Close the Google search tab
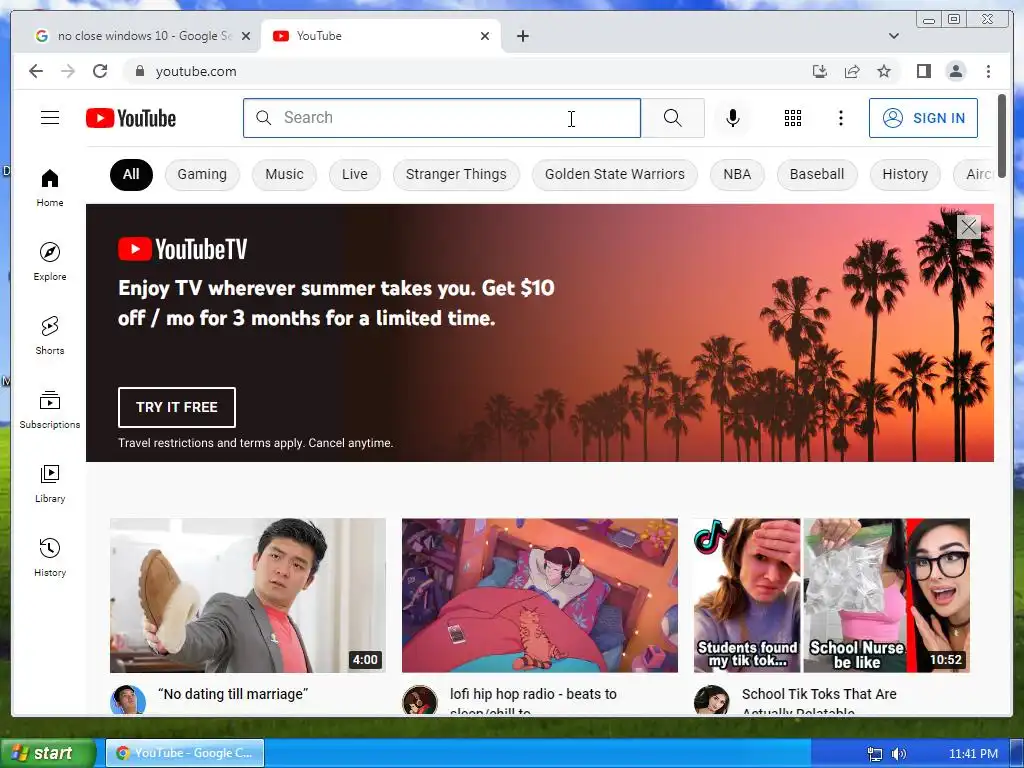The width and height of the screenshot is (1024, 768). pyautogui.click(x=246, y=36)
